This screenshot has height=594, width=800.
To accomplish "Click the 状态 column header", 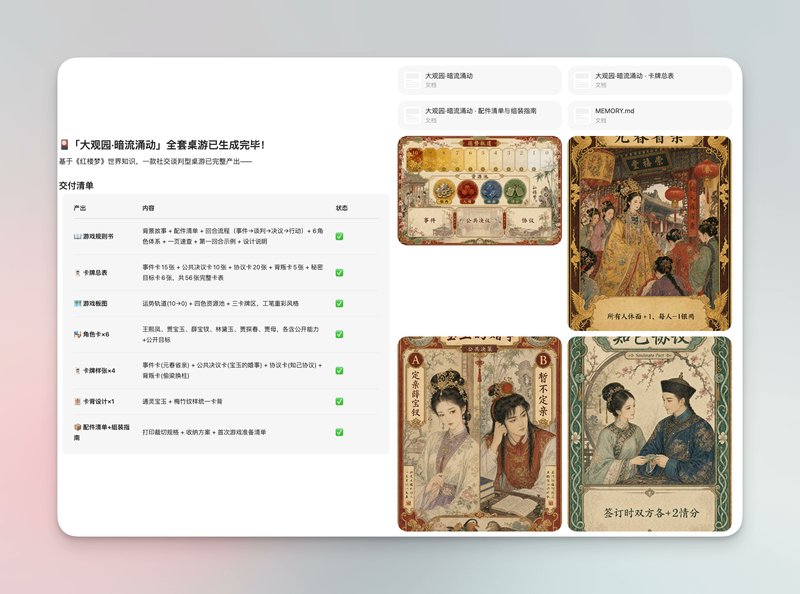I will click(x=342, y=208).
